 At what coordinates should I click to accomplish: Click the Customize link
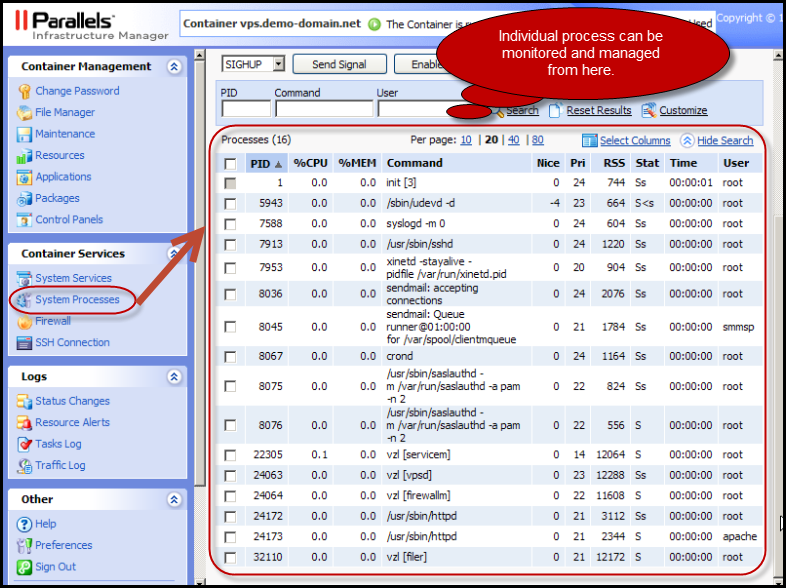[683, 110]
